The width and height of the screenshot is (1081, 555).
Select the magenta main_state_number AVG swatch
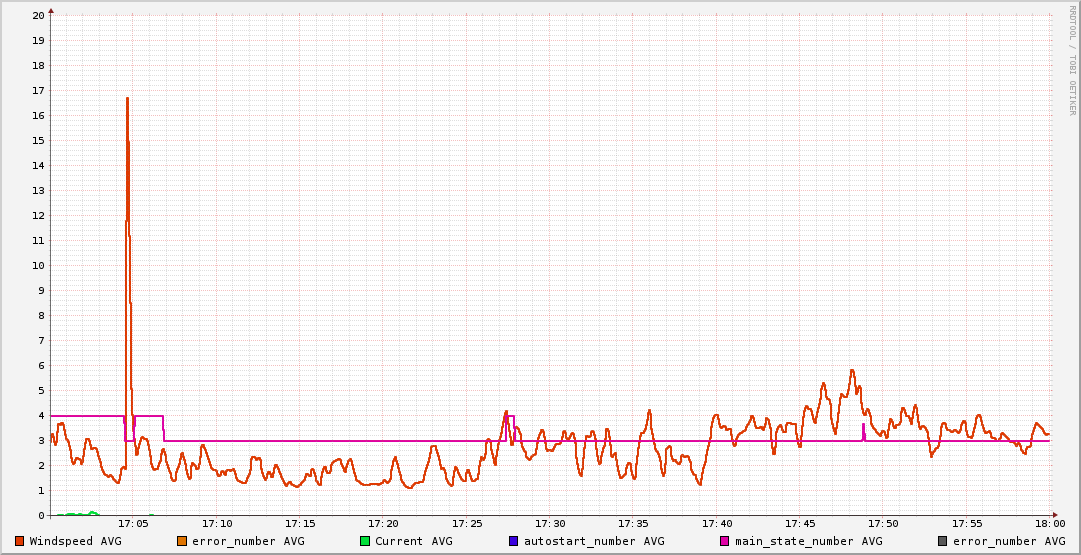(725, 541)
